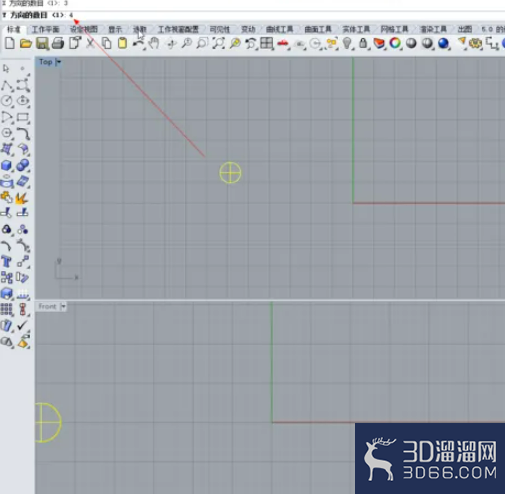Switch to the 渲染工具 tab
The width and height of the screenshot is (505, 494).
[x=433, y=29]
